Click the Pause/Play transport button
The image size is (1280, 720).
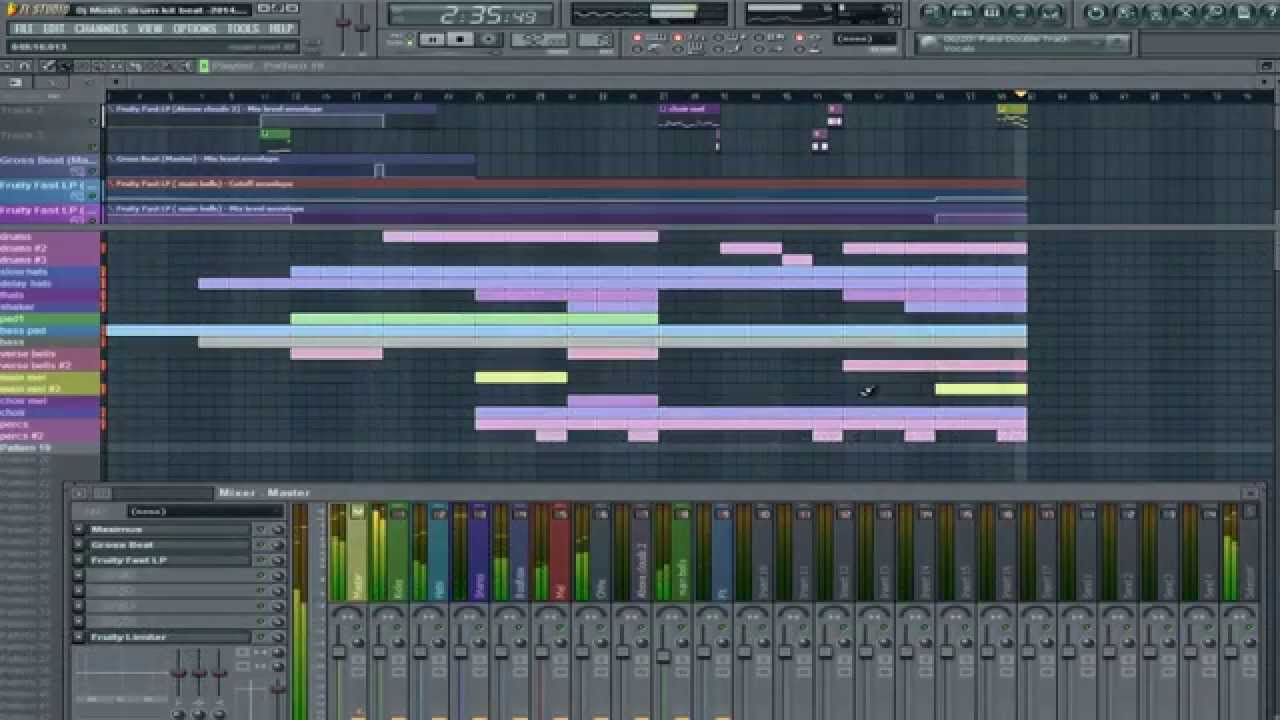click(x=433, y=39)
